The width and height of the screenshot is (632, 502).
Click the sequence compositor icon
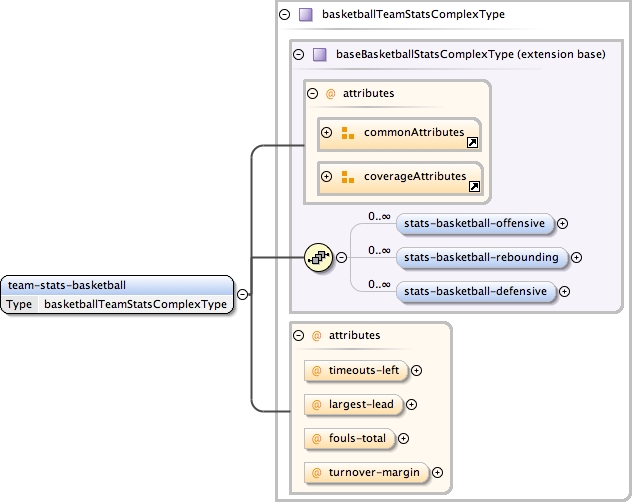point(318,257)
